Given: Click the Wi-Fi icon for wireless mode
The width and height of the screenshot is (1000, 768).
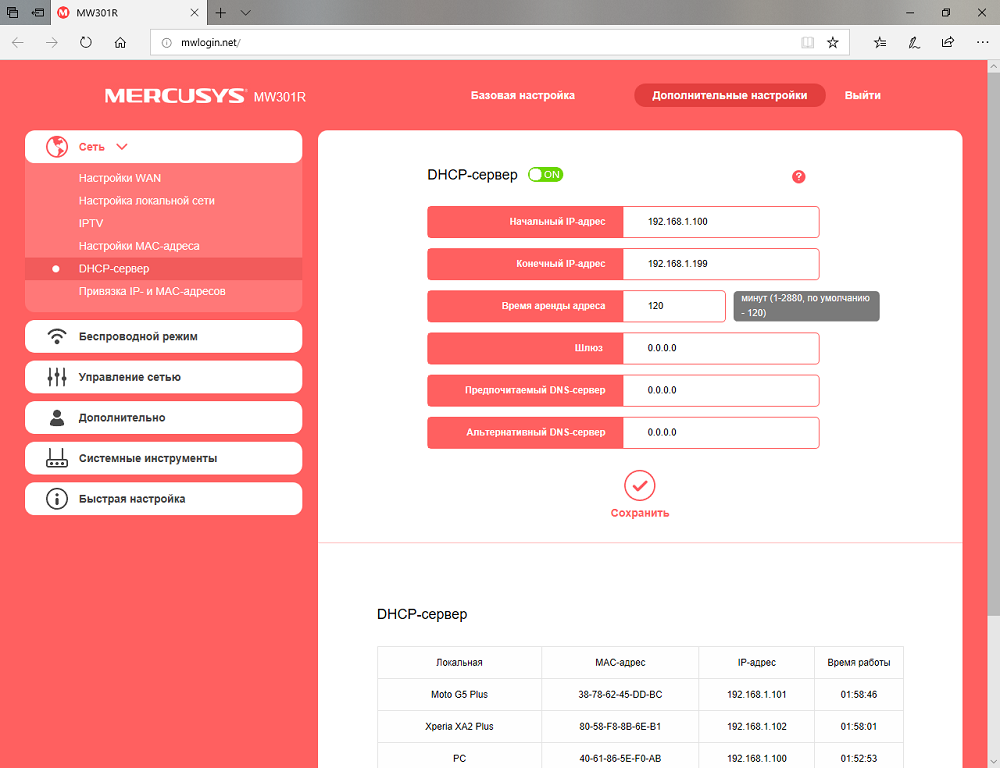Looking at the screenshot, I should [57, 336].
